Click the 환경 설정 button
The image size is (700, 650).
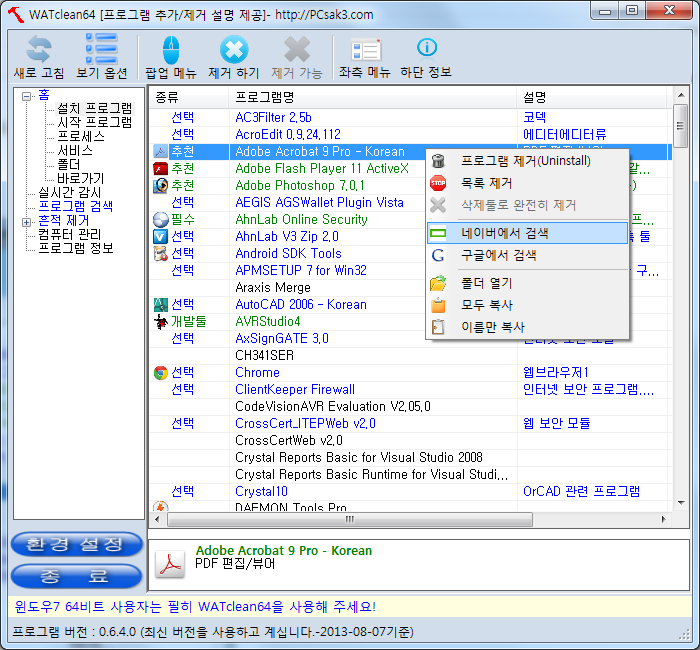click(76, 544)
